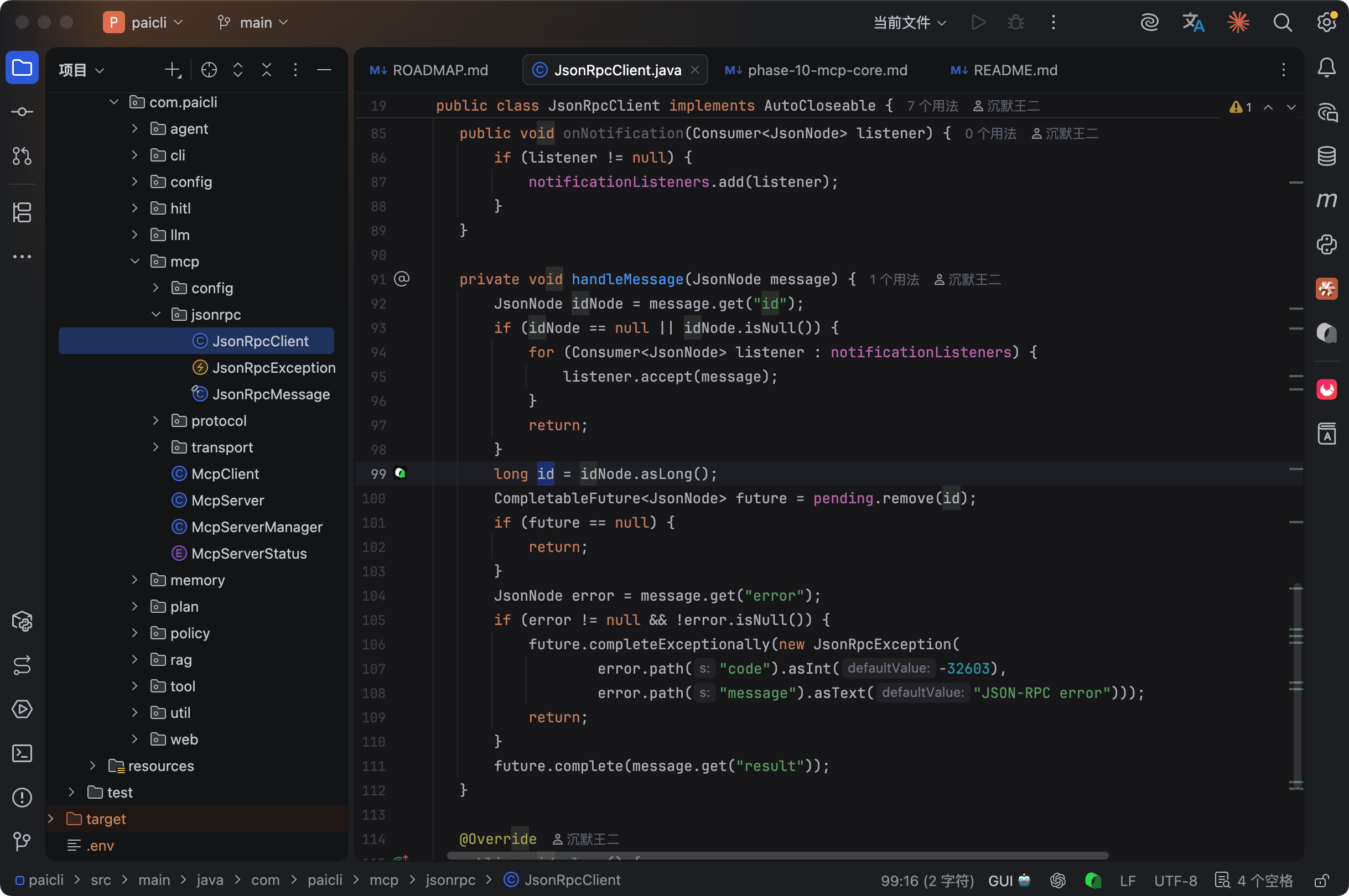1349x896 pixels.
Task: Switch to ROADMAP.md tab
Action: pos(429,70)
